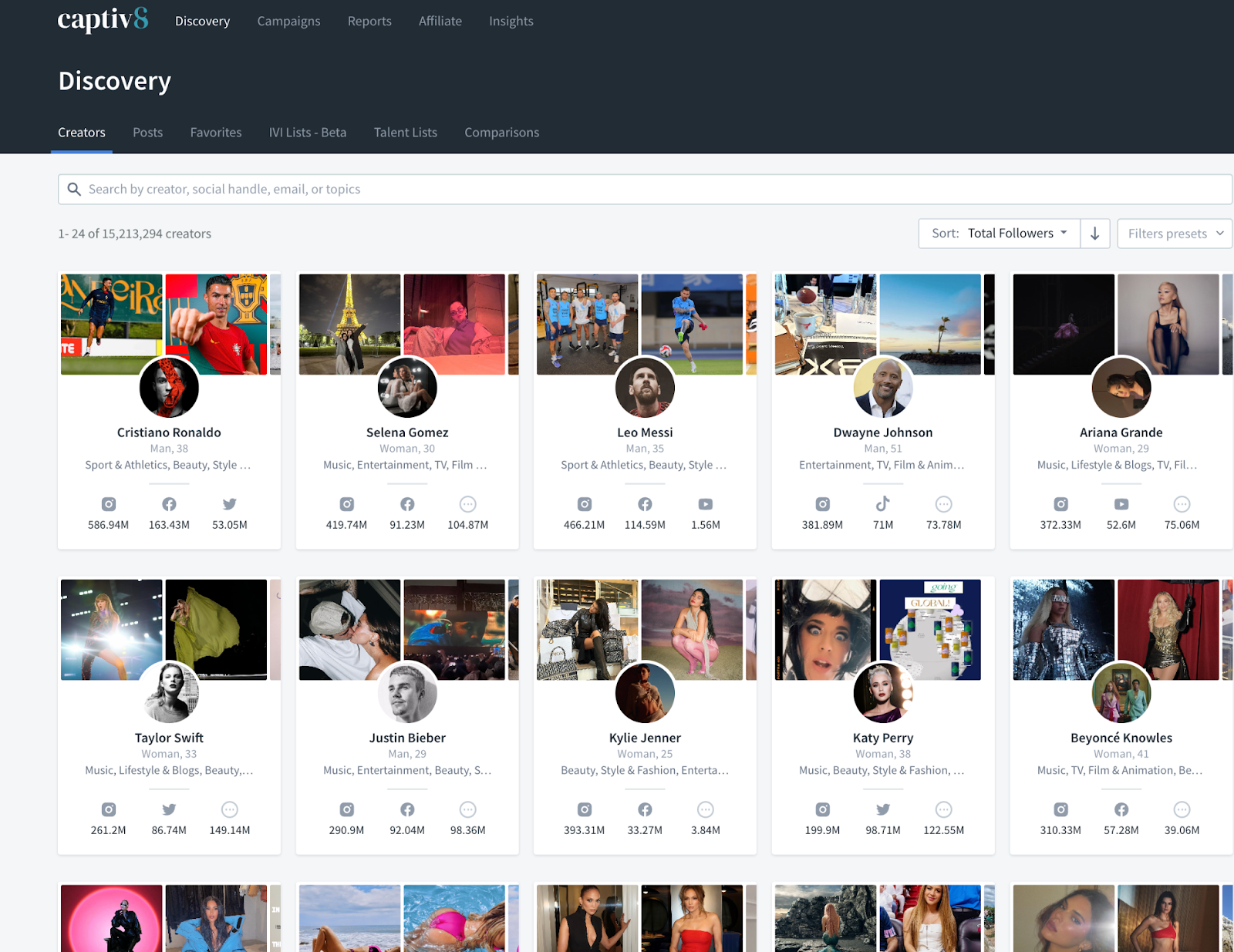Show more networks for Dwayne Johnson
The width and height of the screenshot is (1234, 952).
(x=944, y=504)
